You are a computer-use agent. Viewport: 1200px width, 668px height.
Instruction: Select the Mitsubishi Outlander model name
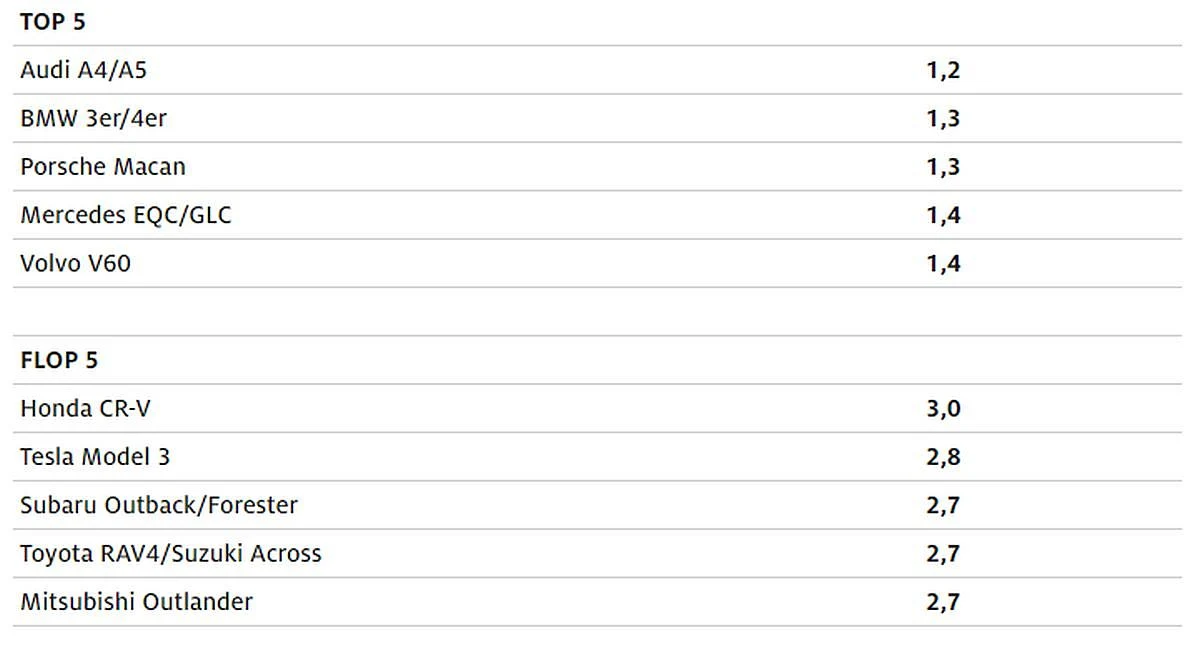click(137, 602)
